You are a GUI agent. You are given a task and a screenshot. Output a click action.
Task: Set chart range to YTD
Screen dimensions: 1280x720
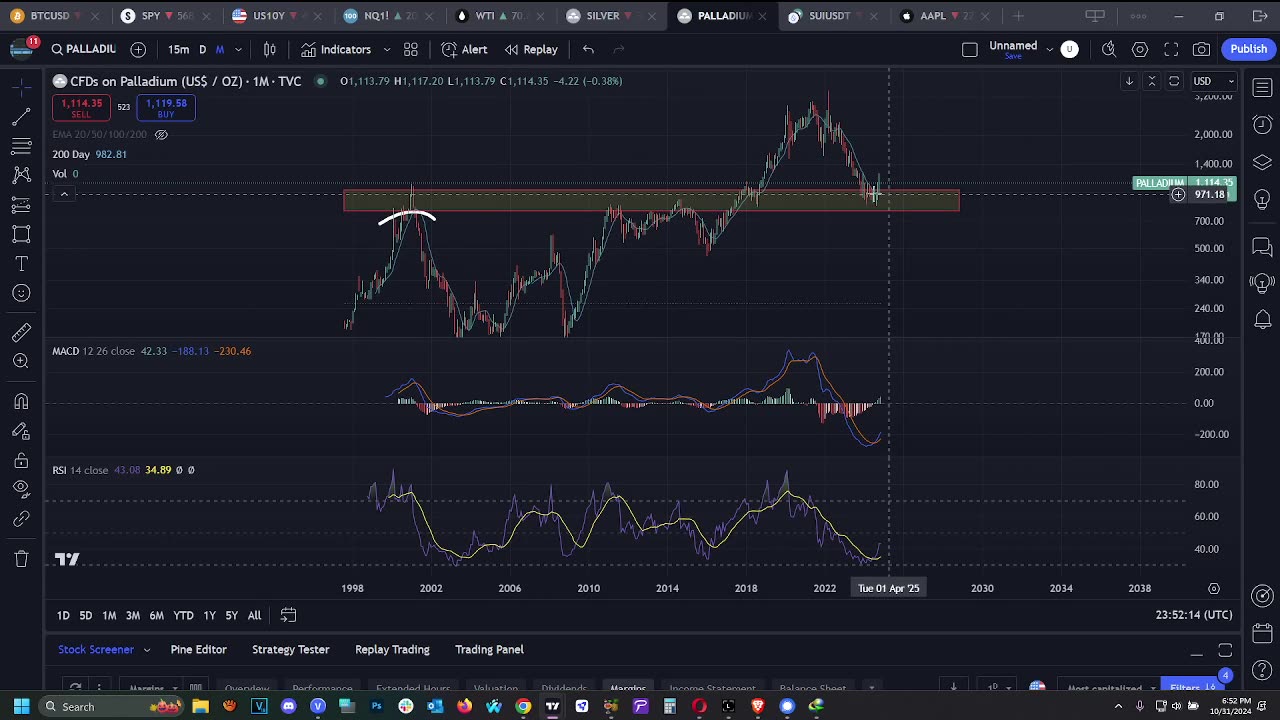pos(183,615)
